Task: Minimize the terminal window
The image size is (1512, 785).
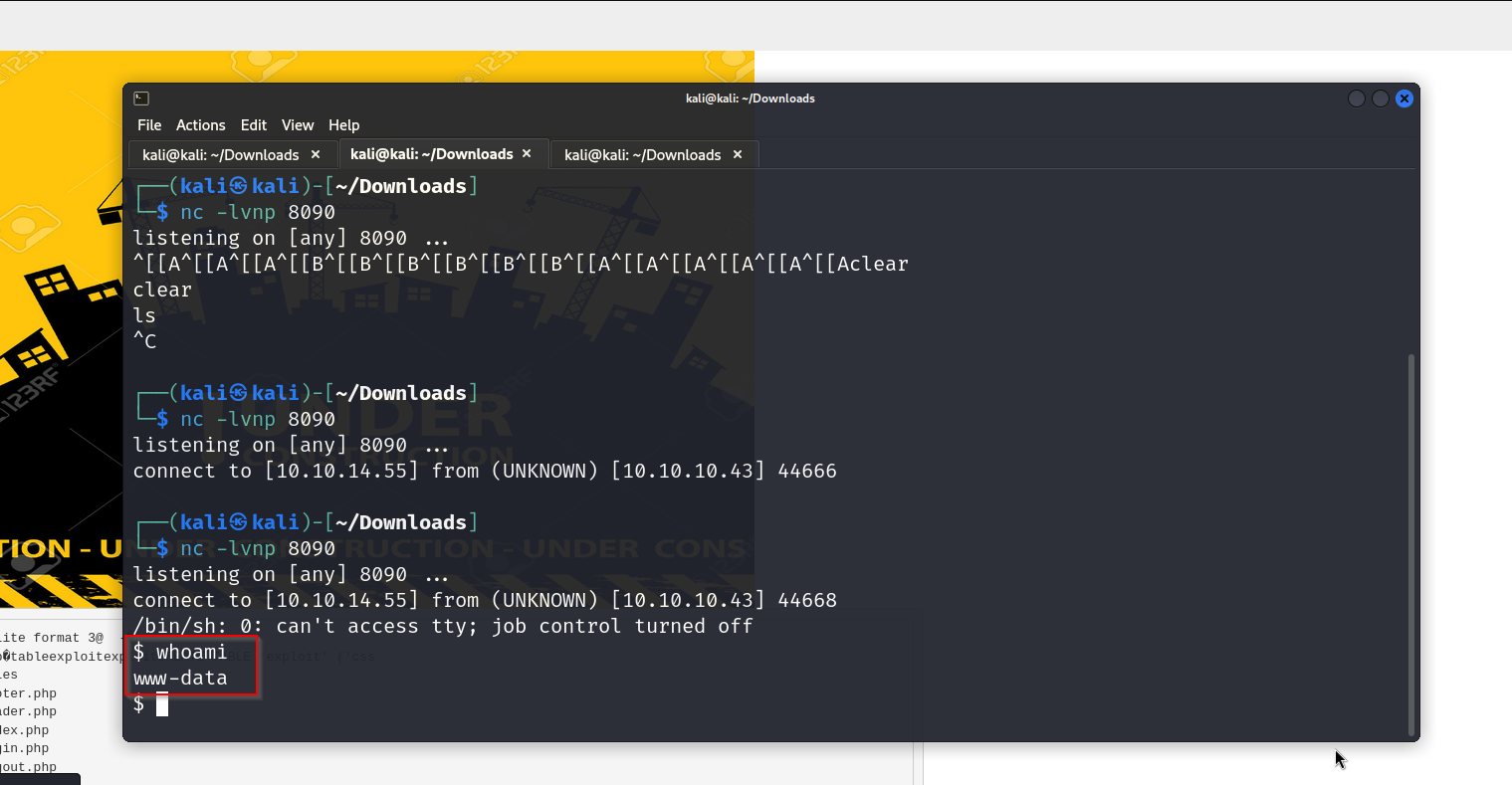Action: coord(1356,98)
